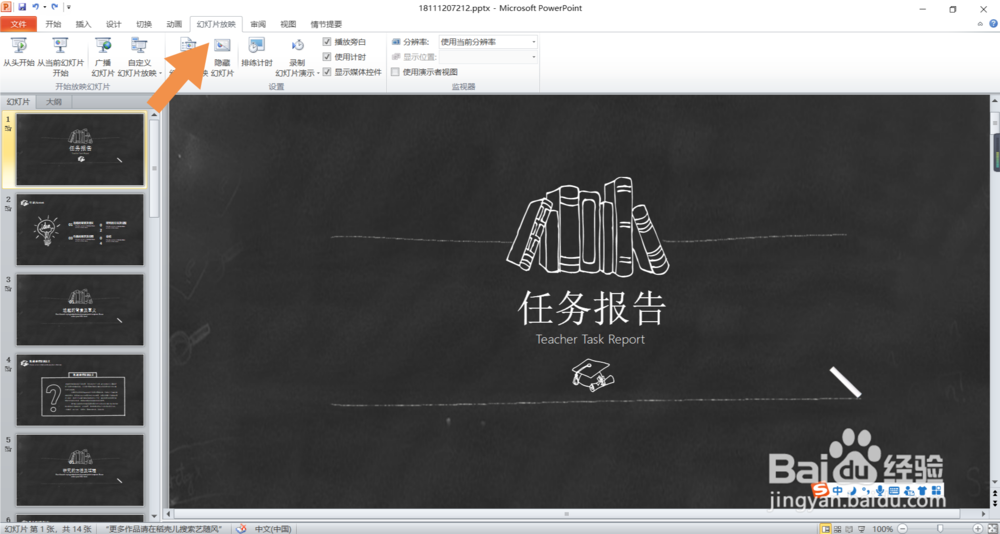Image resolution: width=1000 pixels, height=534 pixels.
Task: Enable 使用演示者视图 checkbox
Action: click(x=395, y=72)
